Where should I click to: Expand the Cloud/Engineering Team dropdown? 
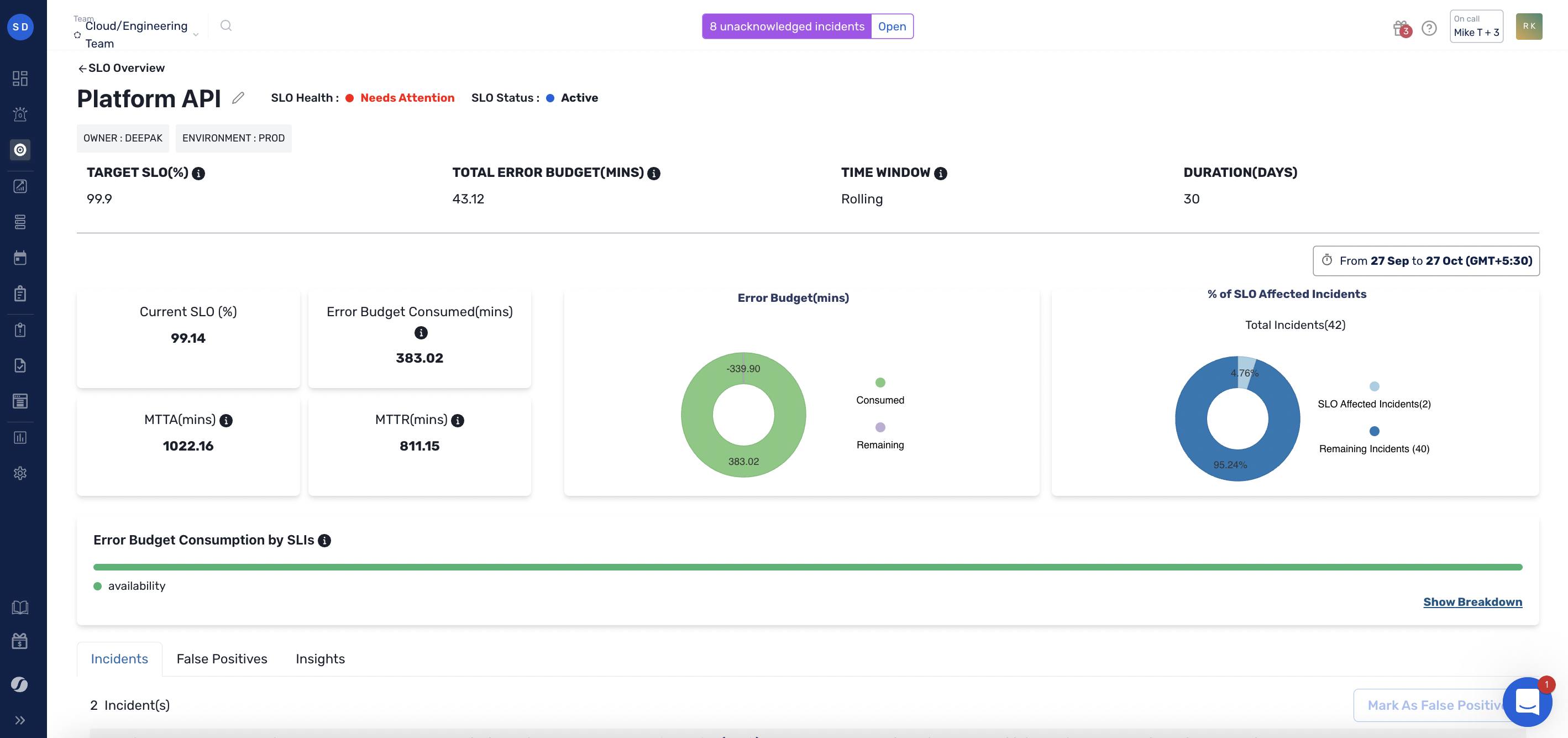pyautogui.click(x=196, y=35)
